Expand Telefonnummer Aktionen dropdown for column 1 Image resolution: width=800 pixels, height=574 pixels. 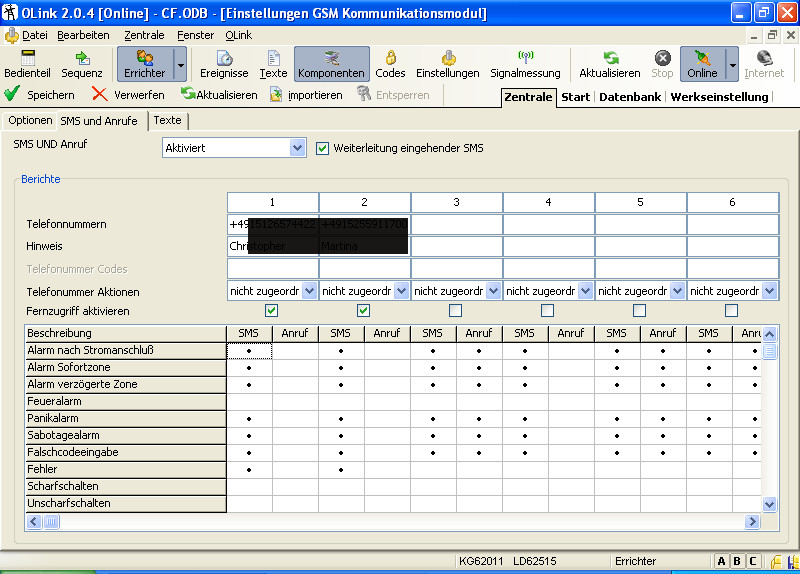(x=309, y=290)
